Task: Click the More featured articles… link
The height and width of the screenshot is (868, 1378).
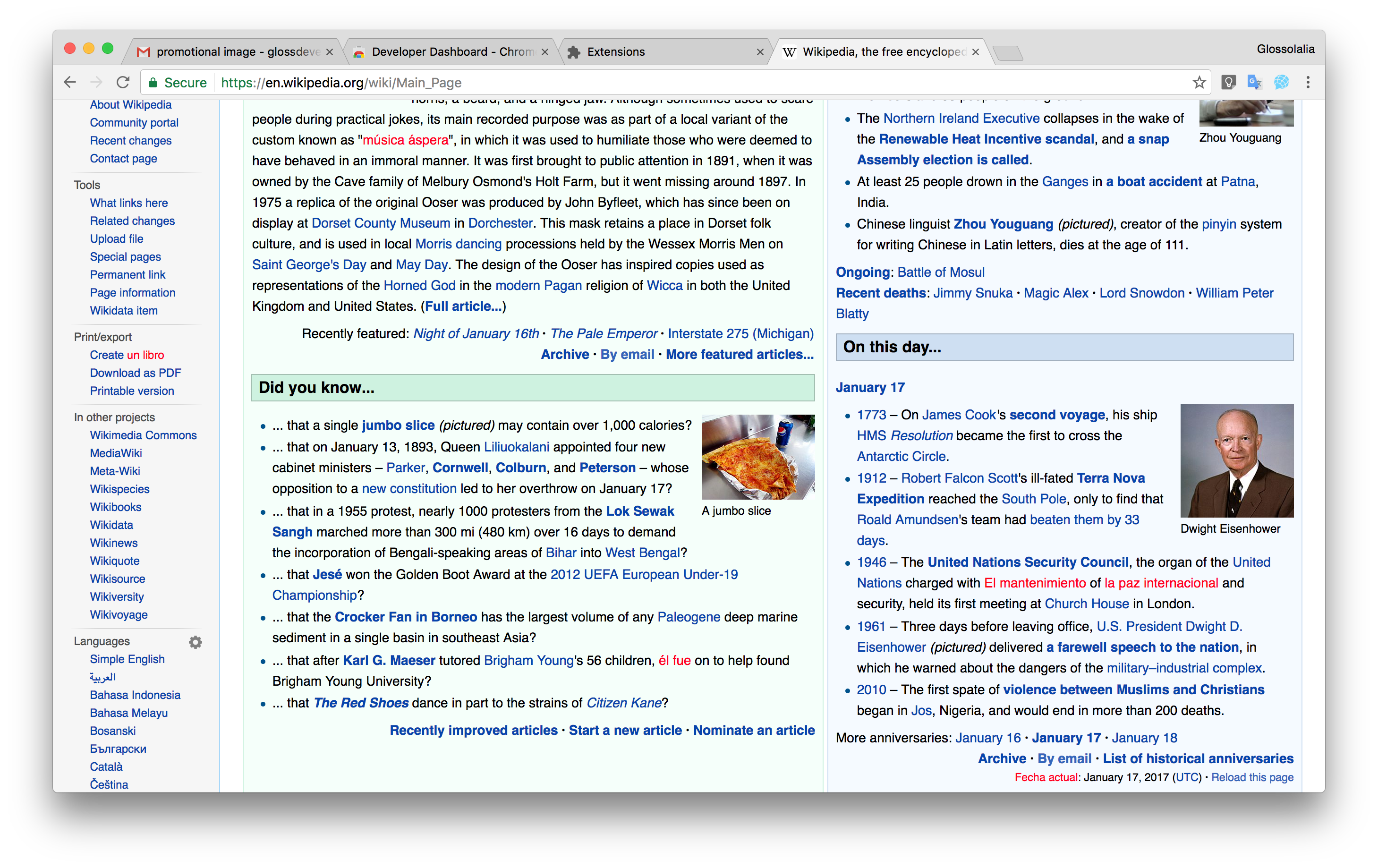Action: [x=740, y=354]
